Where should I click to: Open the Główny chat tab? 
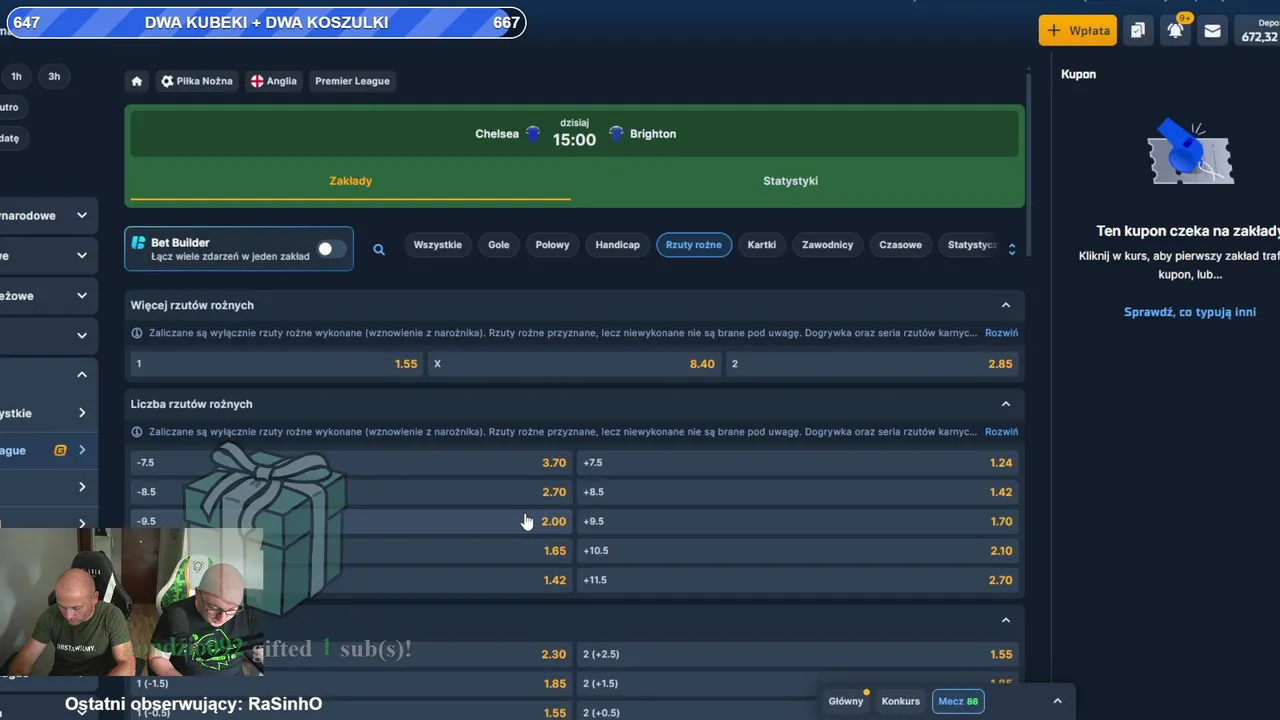(846, 701)
